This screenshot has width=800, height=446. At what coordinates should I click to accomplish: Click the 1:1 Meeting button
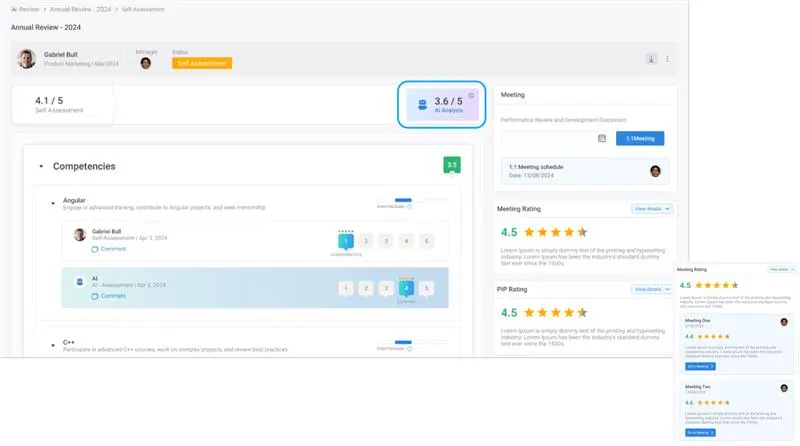[x=640, y=139]
